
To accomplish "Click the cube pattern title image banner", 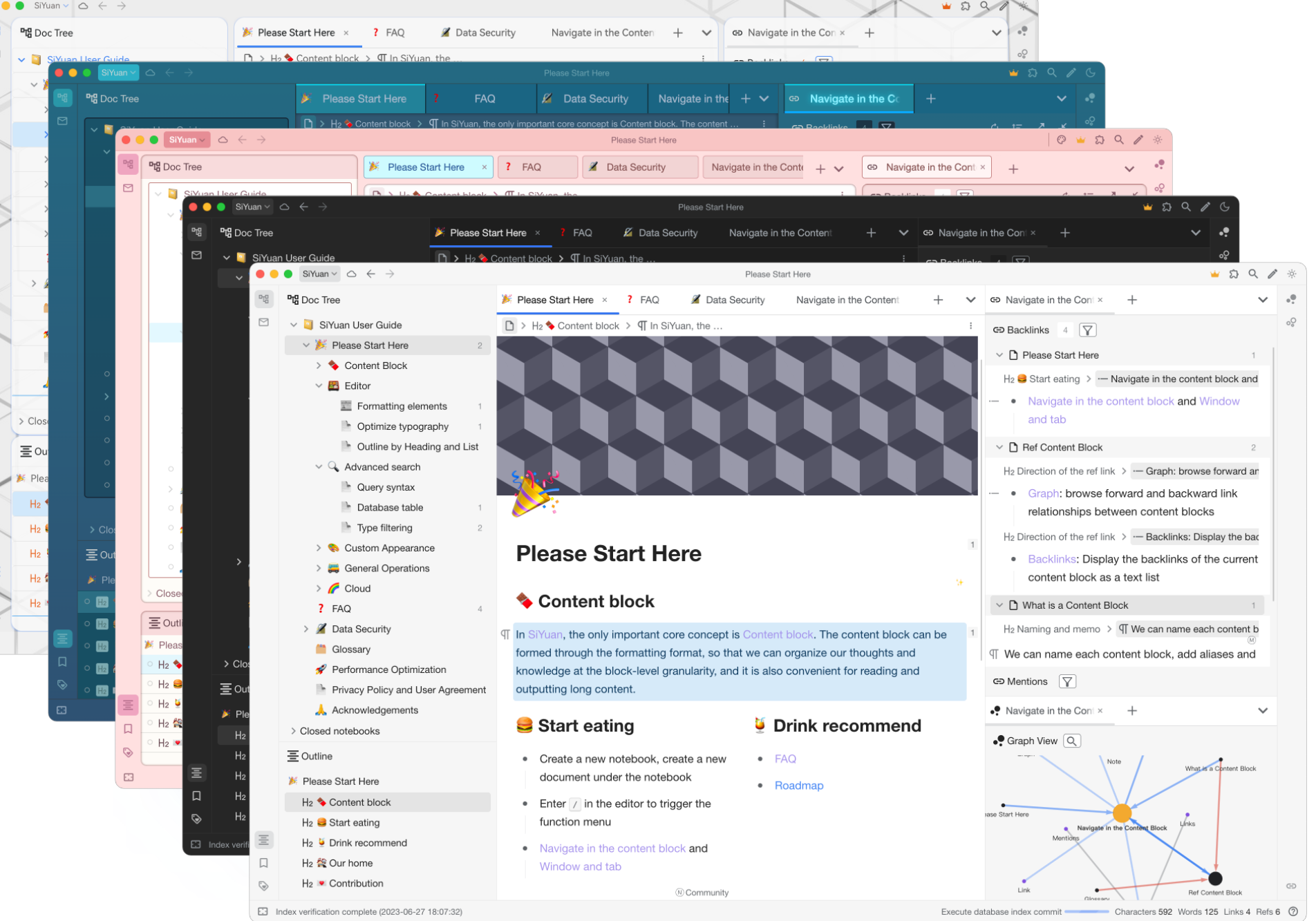I will pyautogui.click(x=737, y=416).
